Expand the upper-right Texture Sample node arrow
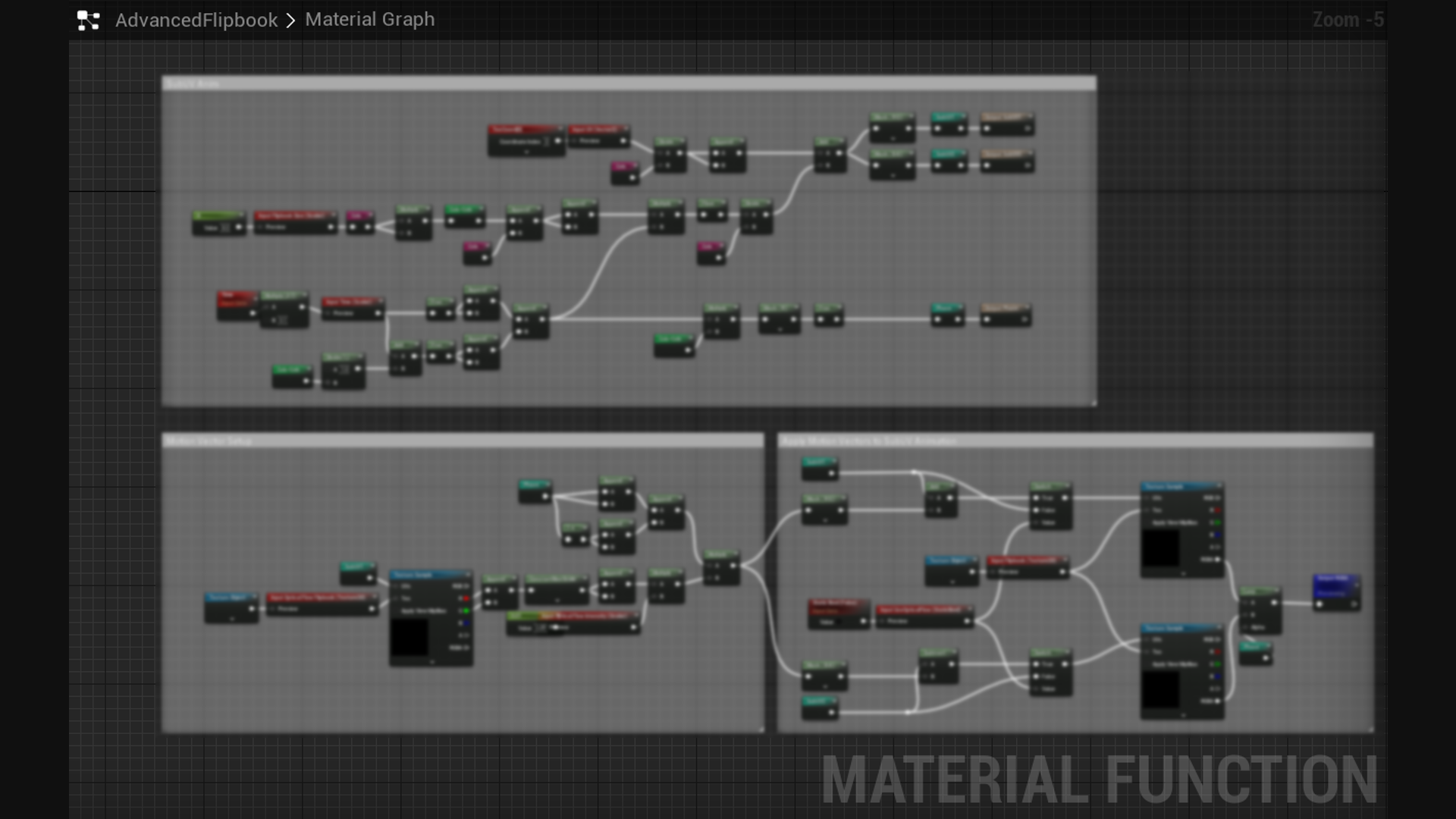The image size is (1456, 819). tap(1182, 573)
